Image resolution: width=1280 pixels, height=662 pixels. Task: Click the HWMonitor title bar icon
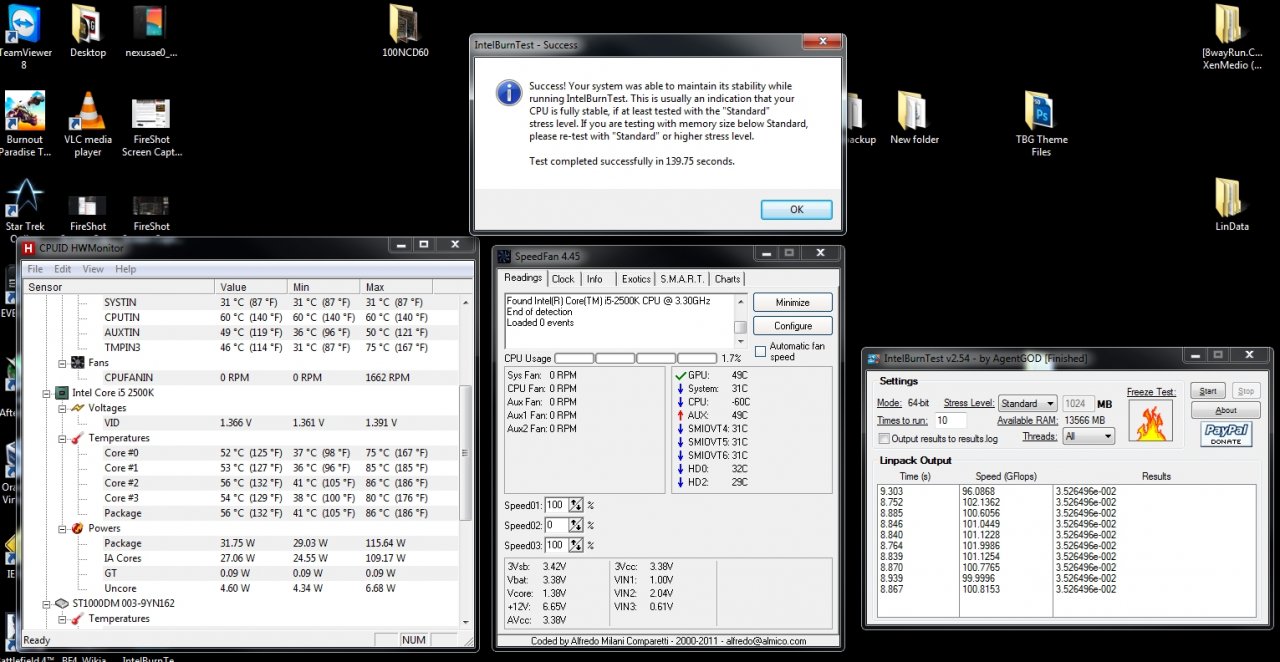(29, 247)
